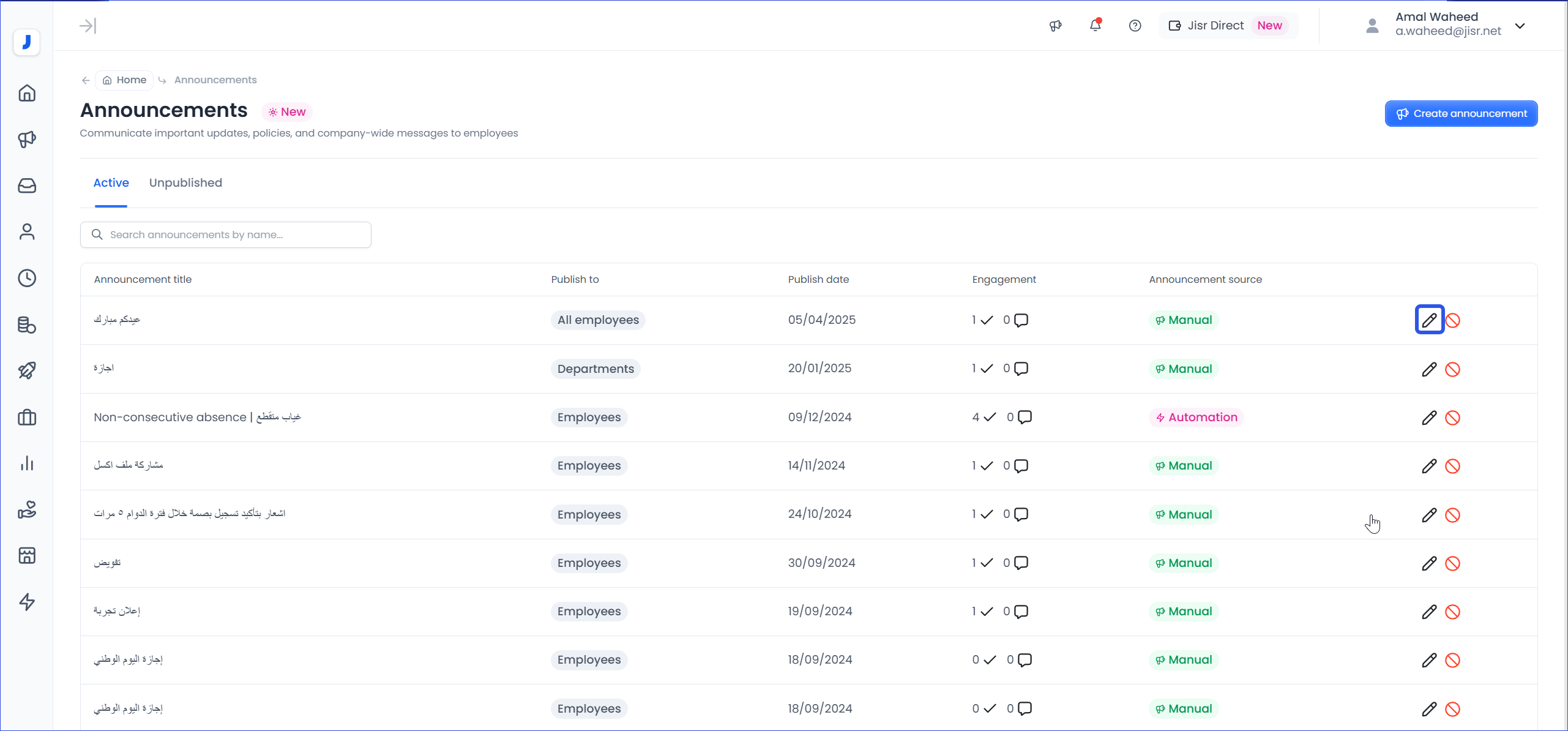Viewport: 1568px width, 731px height.
Task: Switch to the Unpublished tab
Action: (x=185, y=183)
